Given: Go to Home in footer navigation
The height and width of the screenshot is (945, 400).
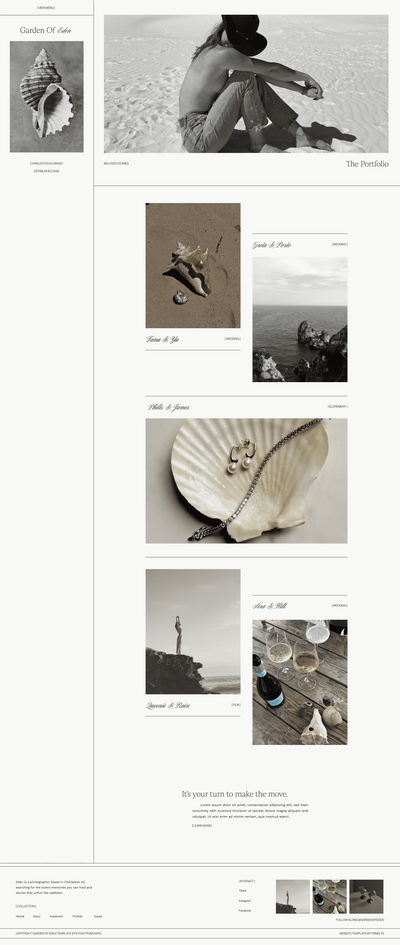Looking at the screenshot, I should 20,916.
